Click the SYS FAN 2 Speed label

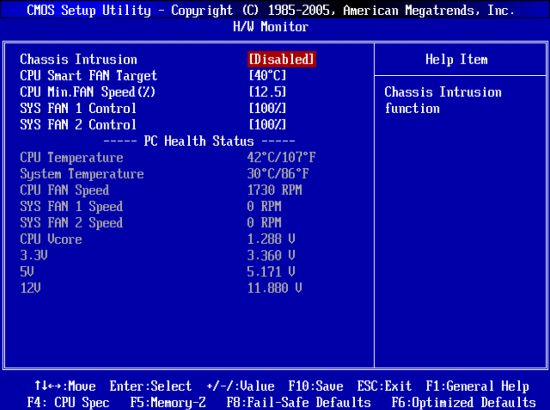click(71, 223)
